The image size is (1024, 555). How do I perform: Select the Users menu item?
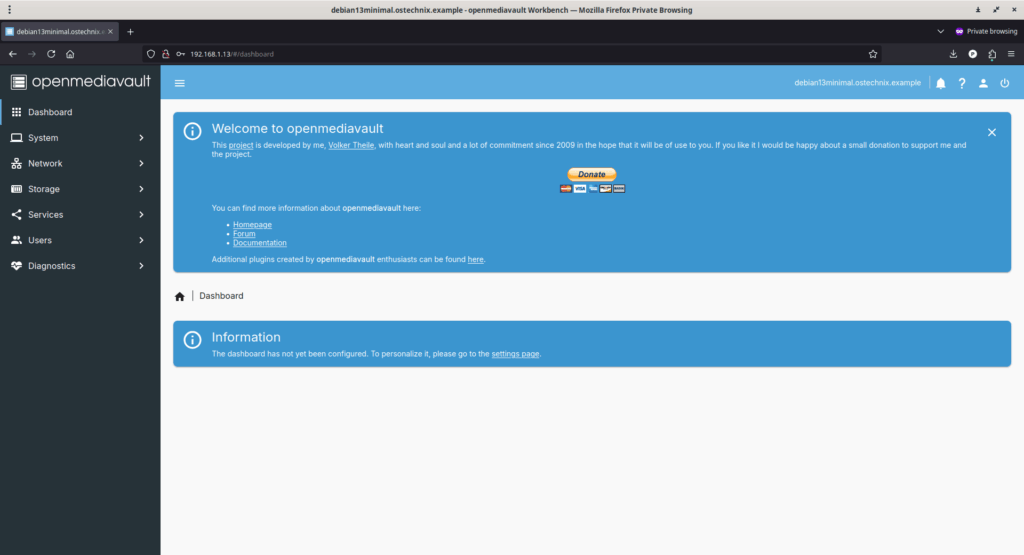click(x=80, y=240)
